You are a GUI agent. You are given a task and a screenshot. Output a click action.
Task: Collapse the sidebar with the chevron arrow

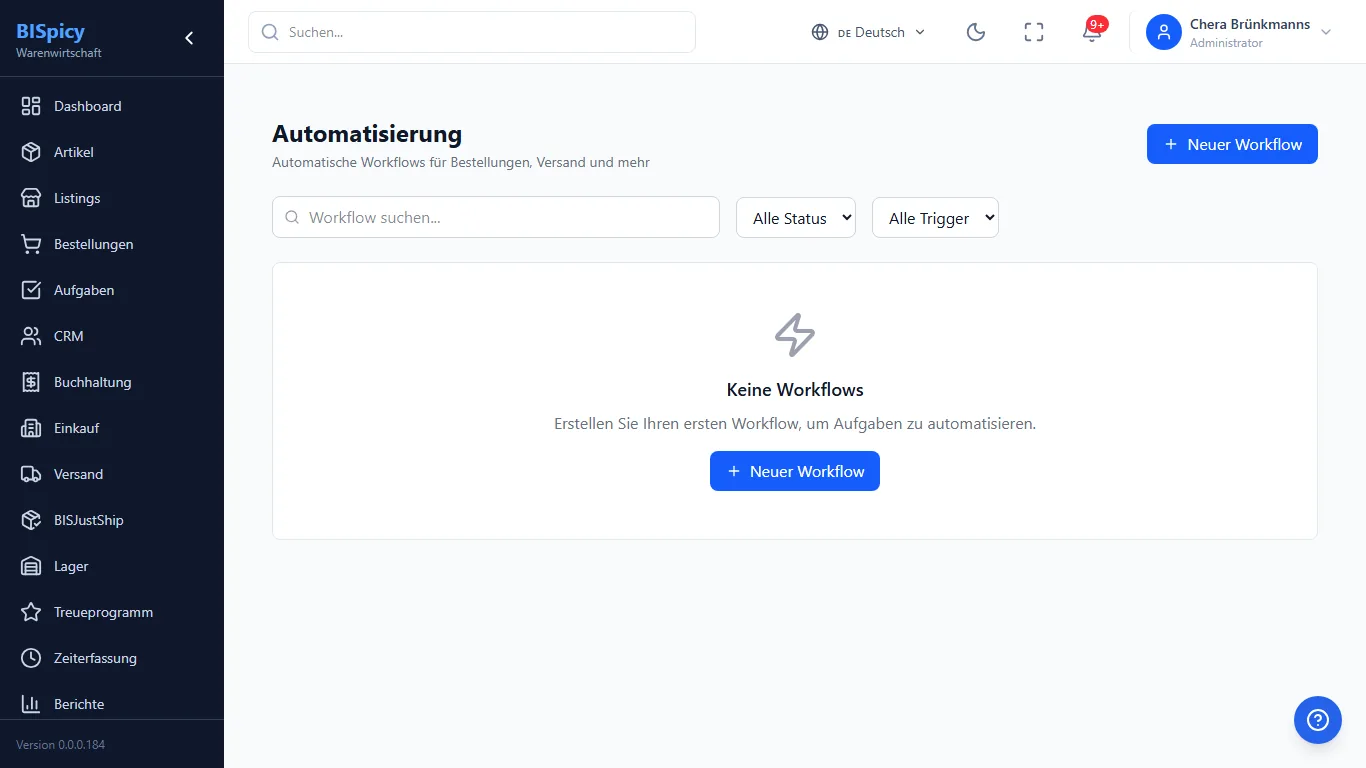pyautogui.click(x=189, y=38)
